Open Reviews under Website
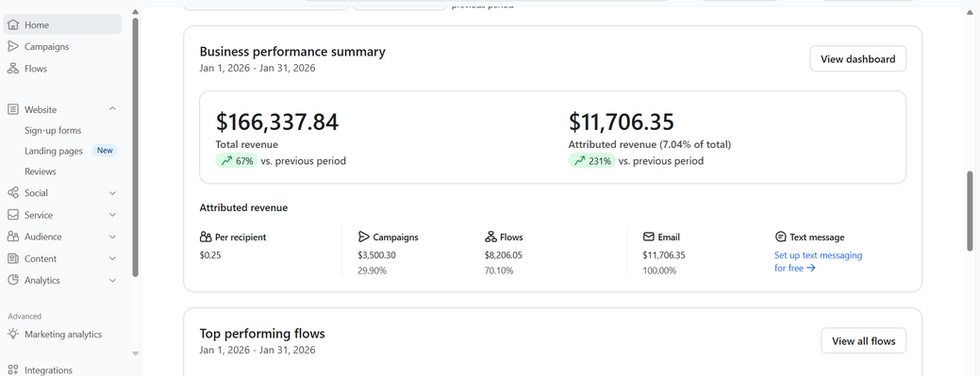The width and height of the screenshot is (980, 376). coord(41,171)
